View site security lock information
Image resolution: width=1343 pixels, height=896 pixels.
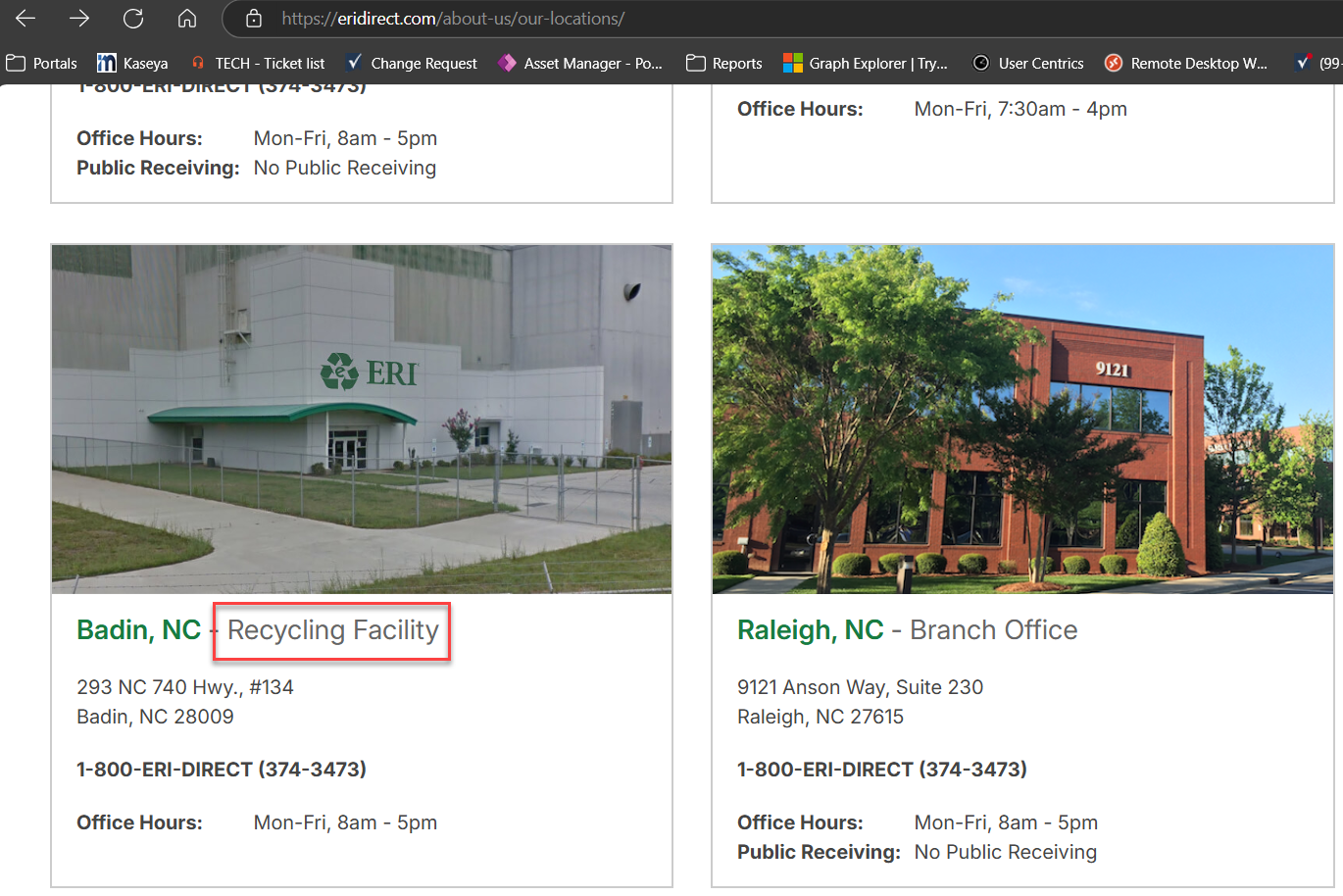coord(254,19)
